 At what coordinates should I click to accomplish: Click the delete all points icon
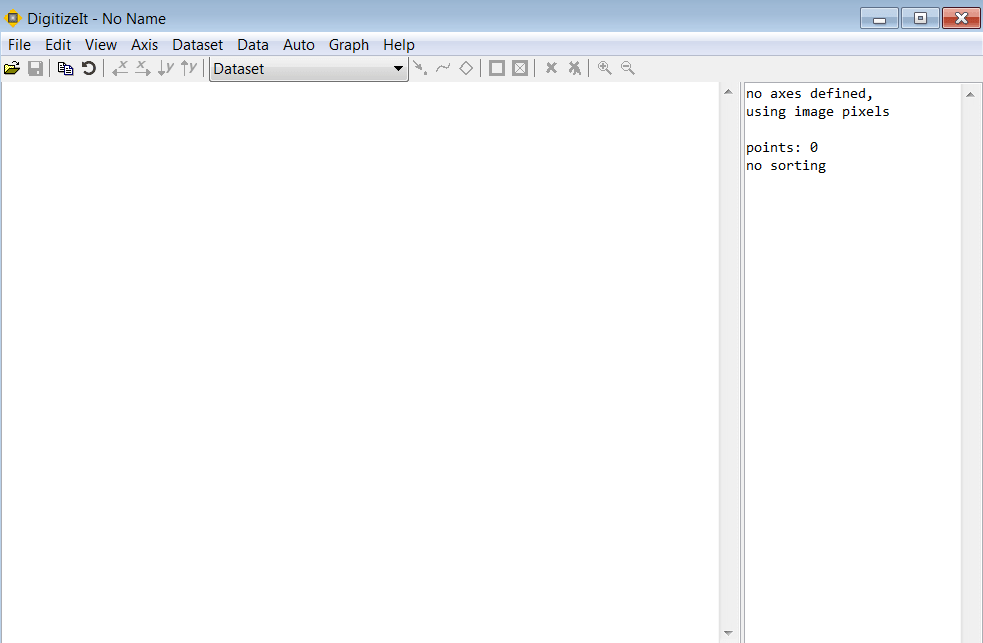coord(574,68)
